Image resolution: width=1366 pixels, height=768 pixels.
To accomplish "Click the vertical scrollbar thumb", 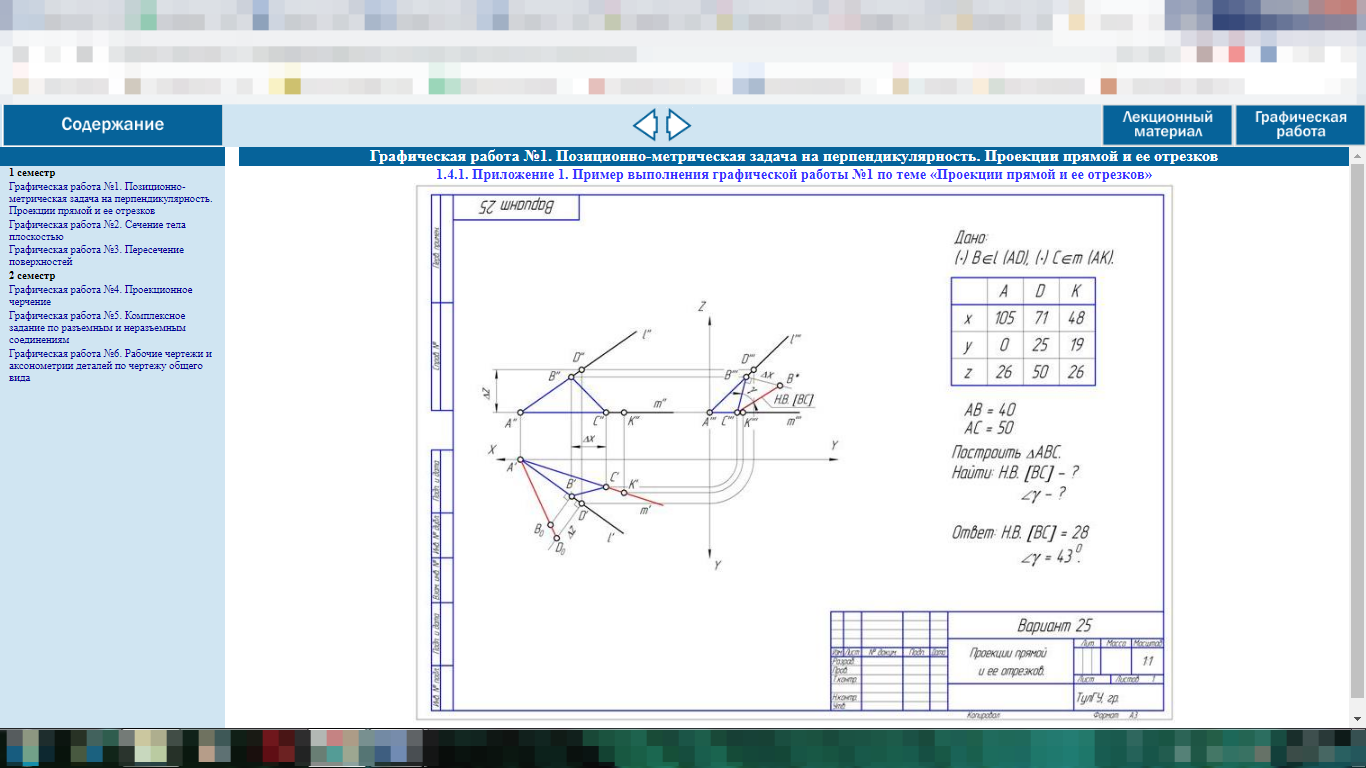I will [x=1357, y=430].
